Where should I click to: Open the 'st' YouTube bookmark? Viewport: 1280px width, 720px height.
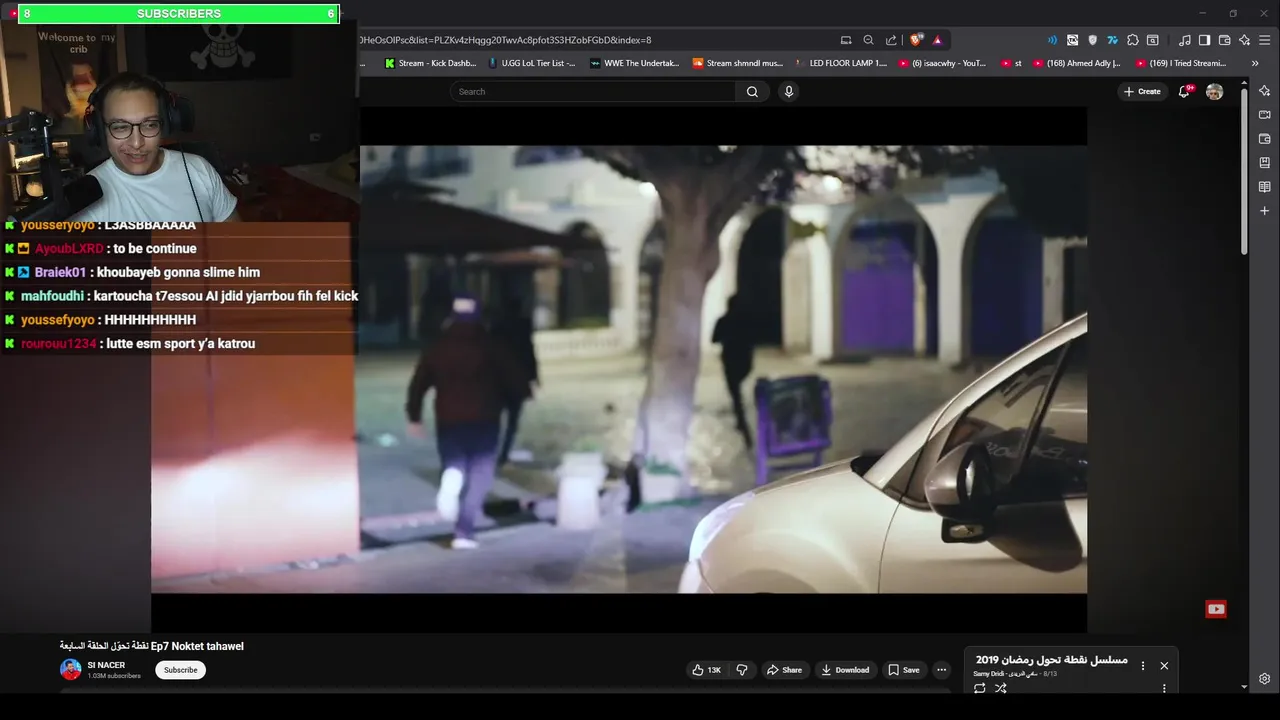pos(1011,63)
